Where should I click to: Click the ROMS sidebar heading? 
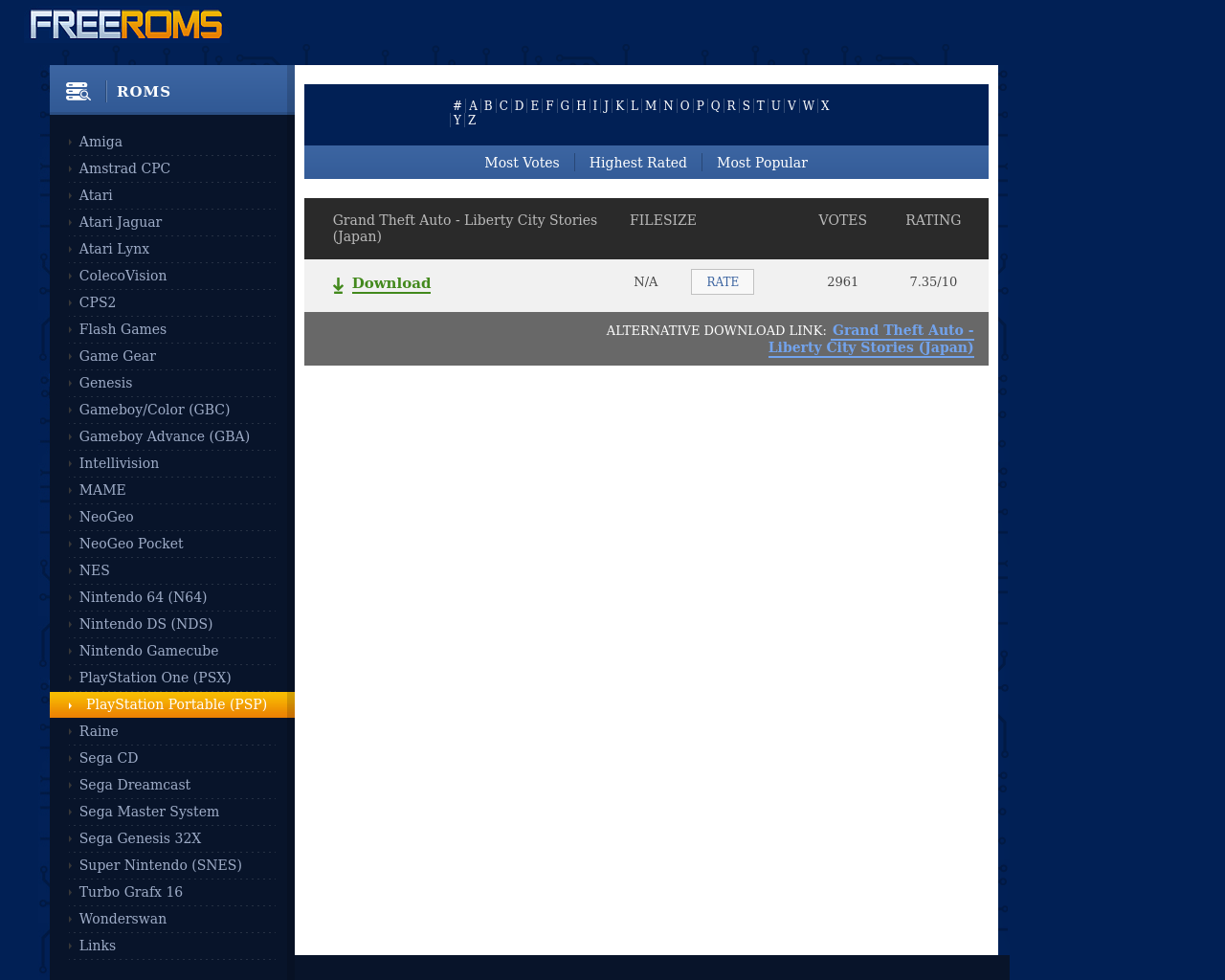(144, 92)
